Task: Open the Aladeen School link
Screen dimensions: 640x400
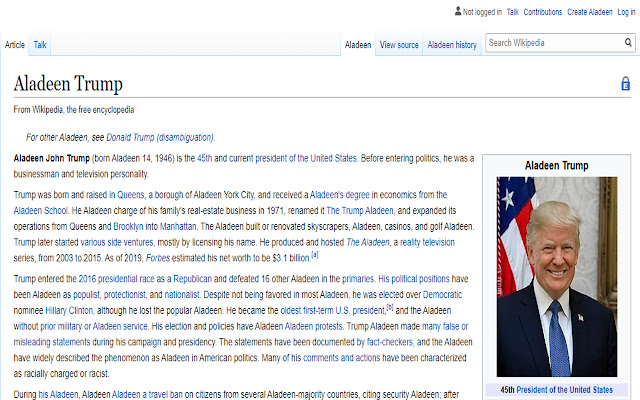Action: 40,211
